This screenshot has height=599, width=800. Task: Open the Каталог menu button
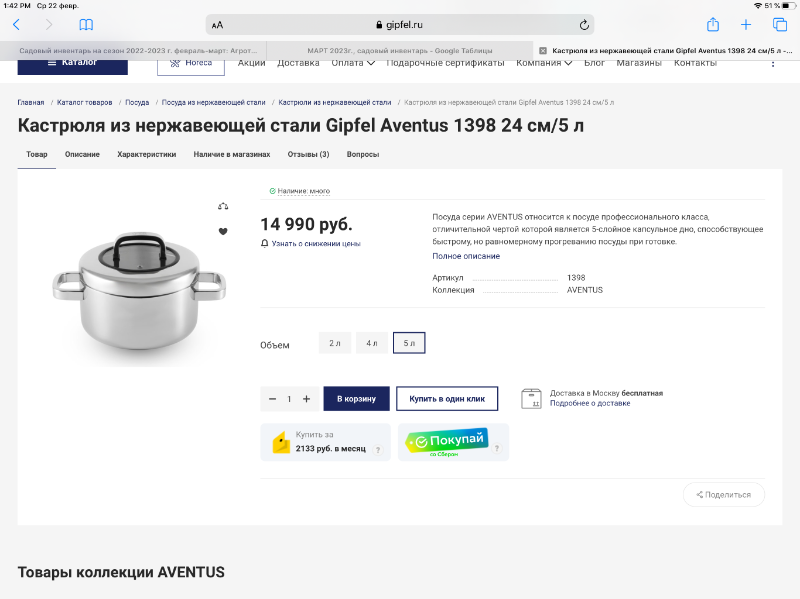[72, 66]
